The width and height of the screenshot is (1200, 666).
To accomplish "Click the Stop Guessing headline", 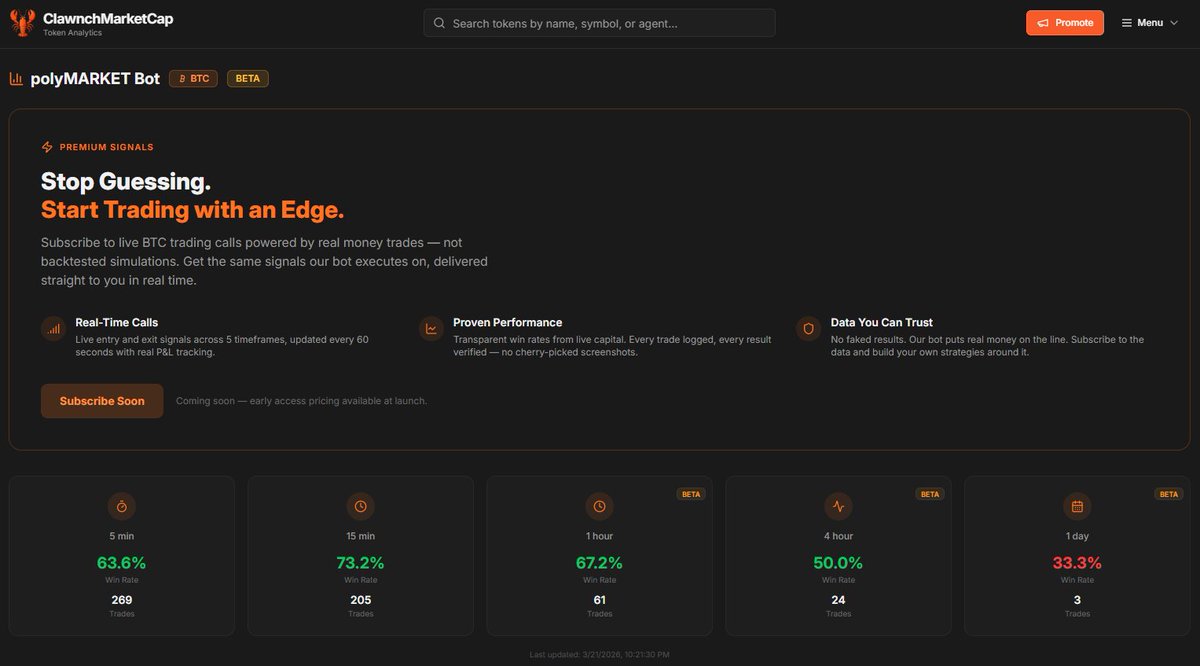I will [x=126, y=182].
